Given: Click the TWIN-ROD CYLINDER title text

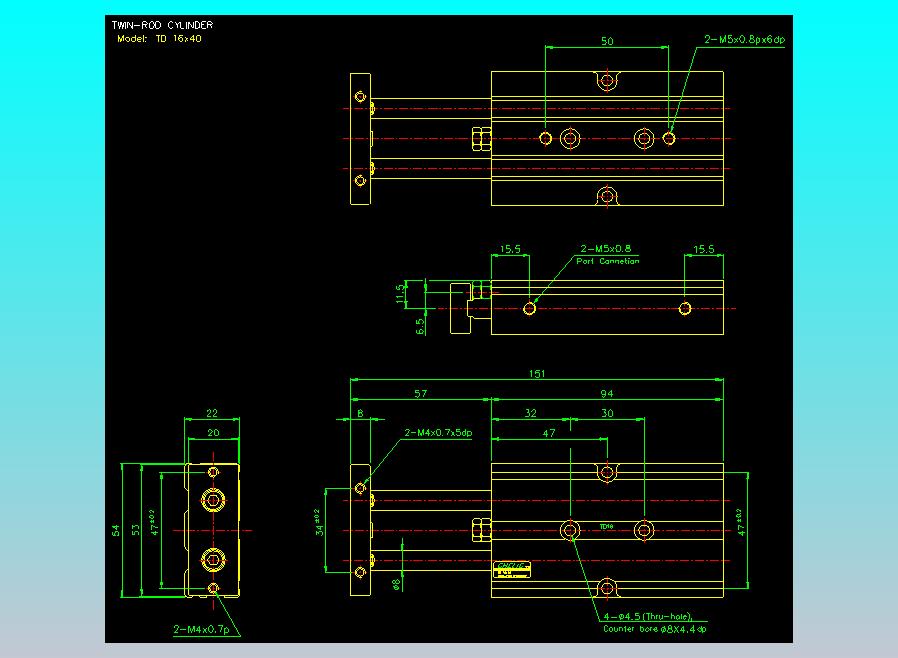Looking at the screenshot, I should click(164, 25).
